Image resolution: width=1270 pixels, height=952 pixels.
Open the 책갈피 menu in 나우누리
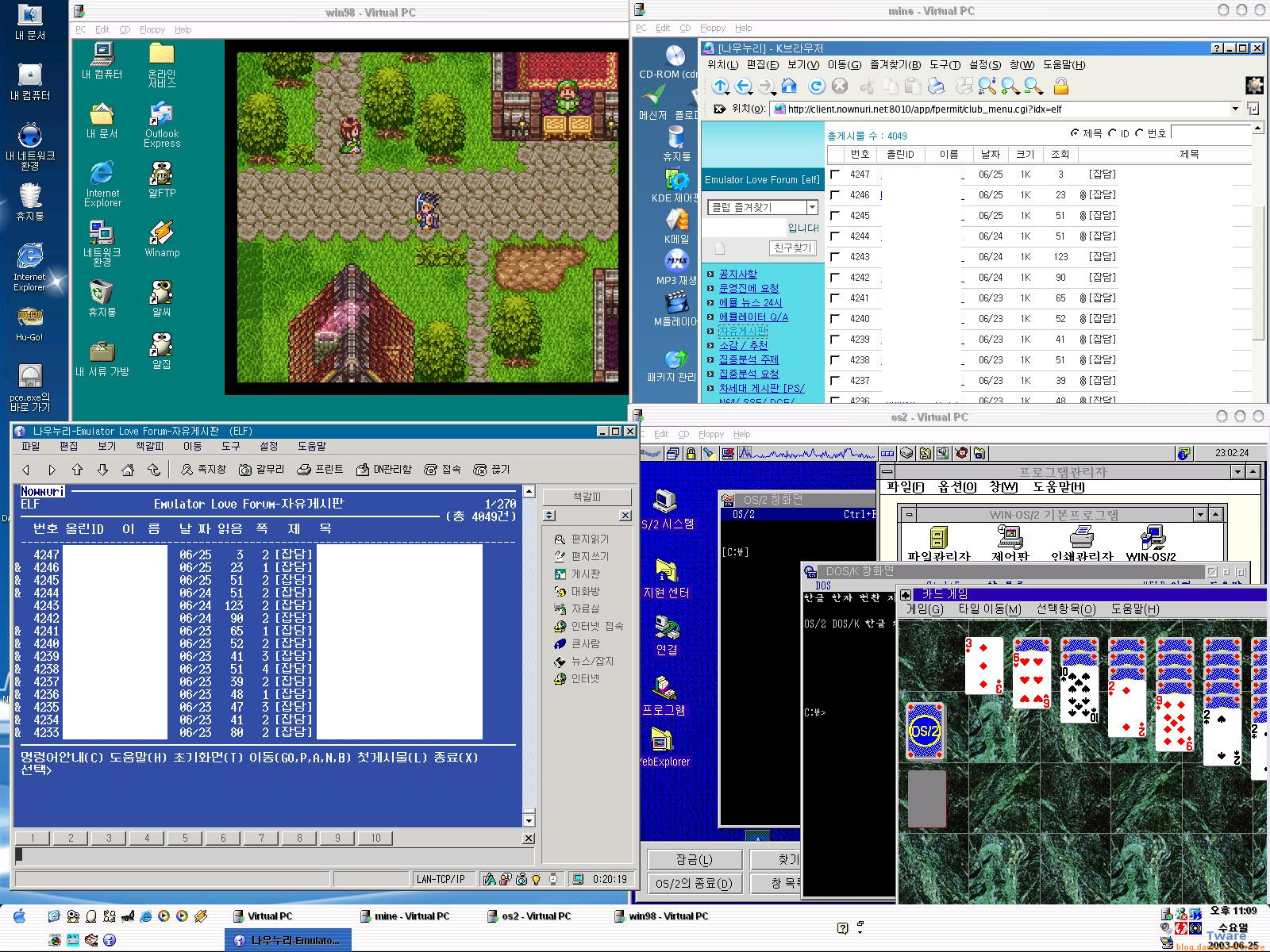point(149,447)
